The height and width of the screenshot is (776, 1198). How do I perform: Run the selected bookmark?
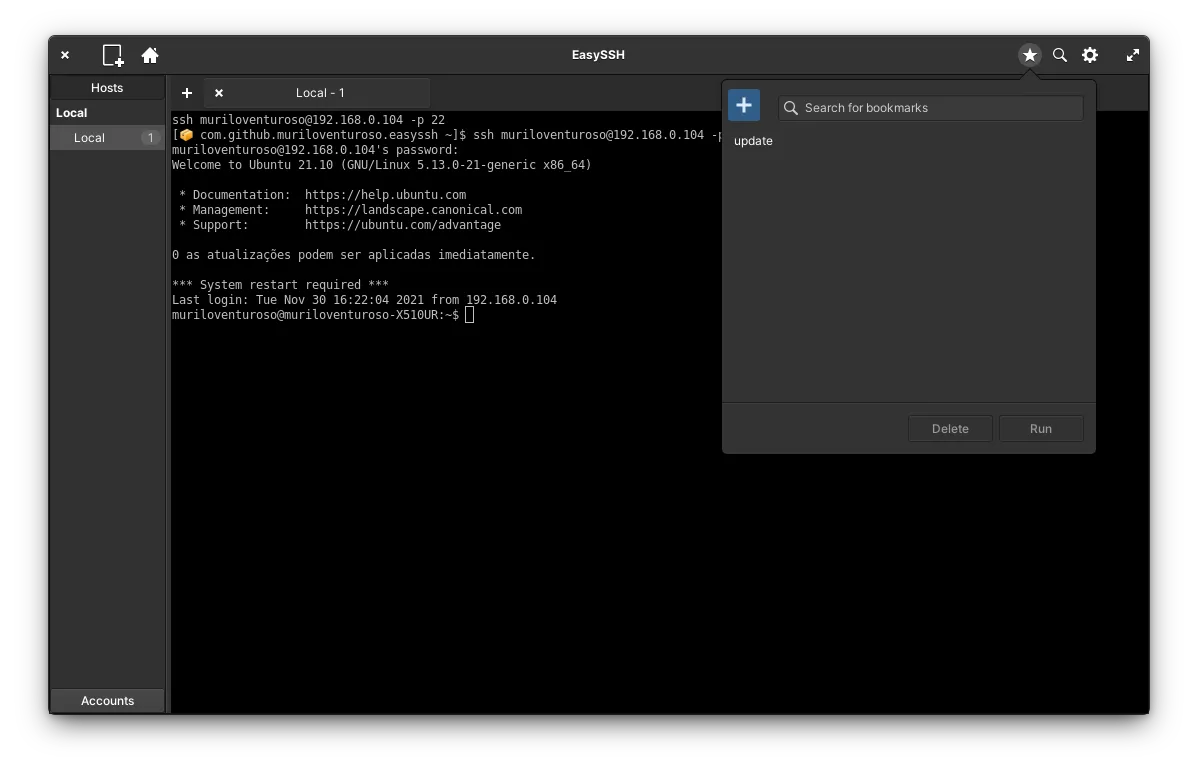(x=1041, y=428)
